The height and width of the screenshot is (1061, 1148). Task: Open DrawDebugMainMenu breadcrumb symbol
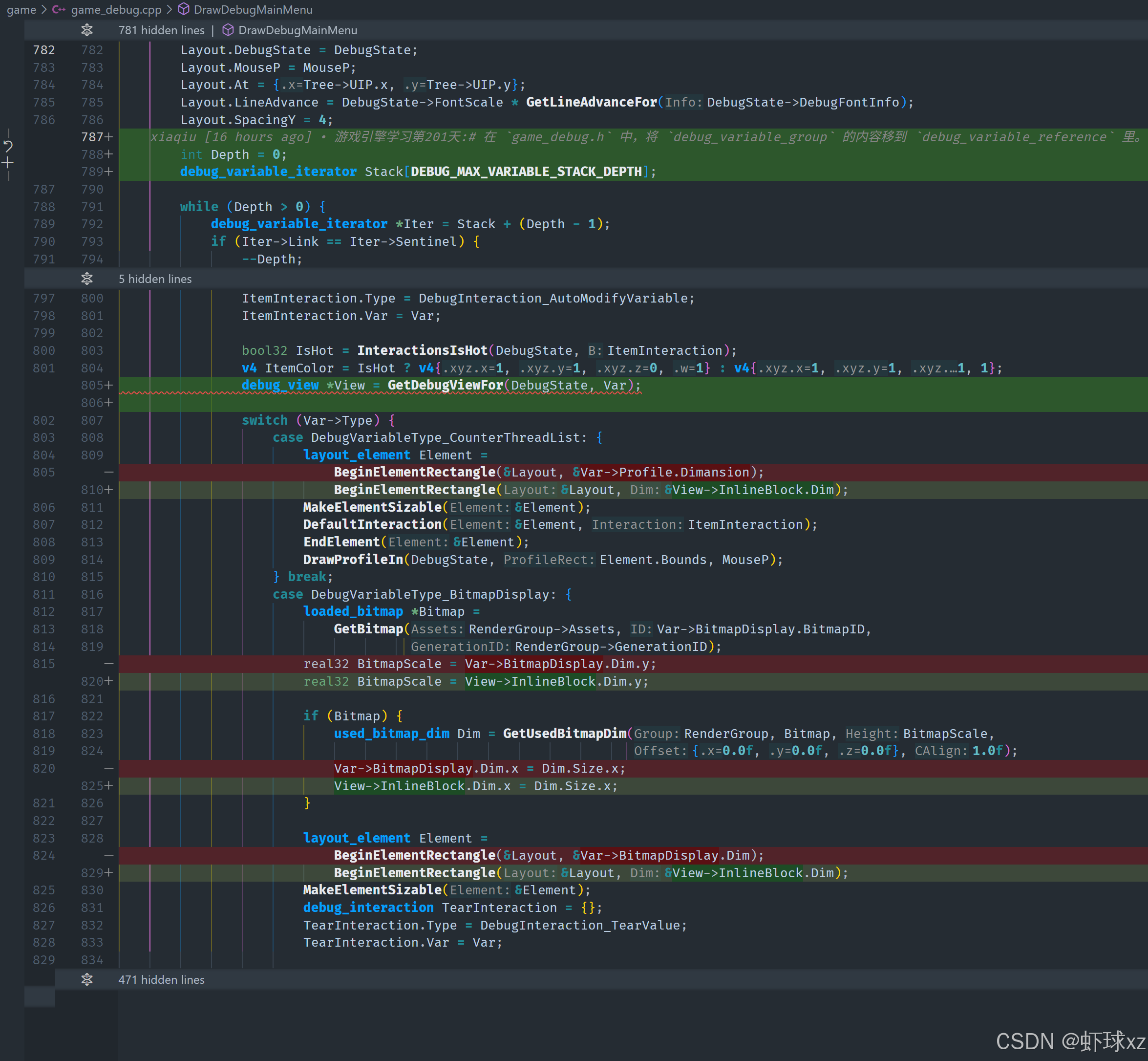tap(253, 10)
